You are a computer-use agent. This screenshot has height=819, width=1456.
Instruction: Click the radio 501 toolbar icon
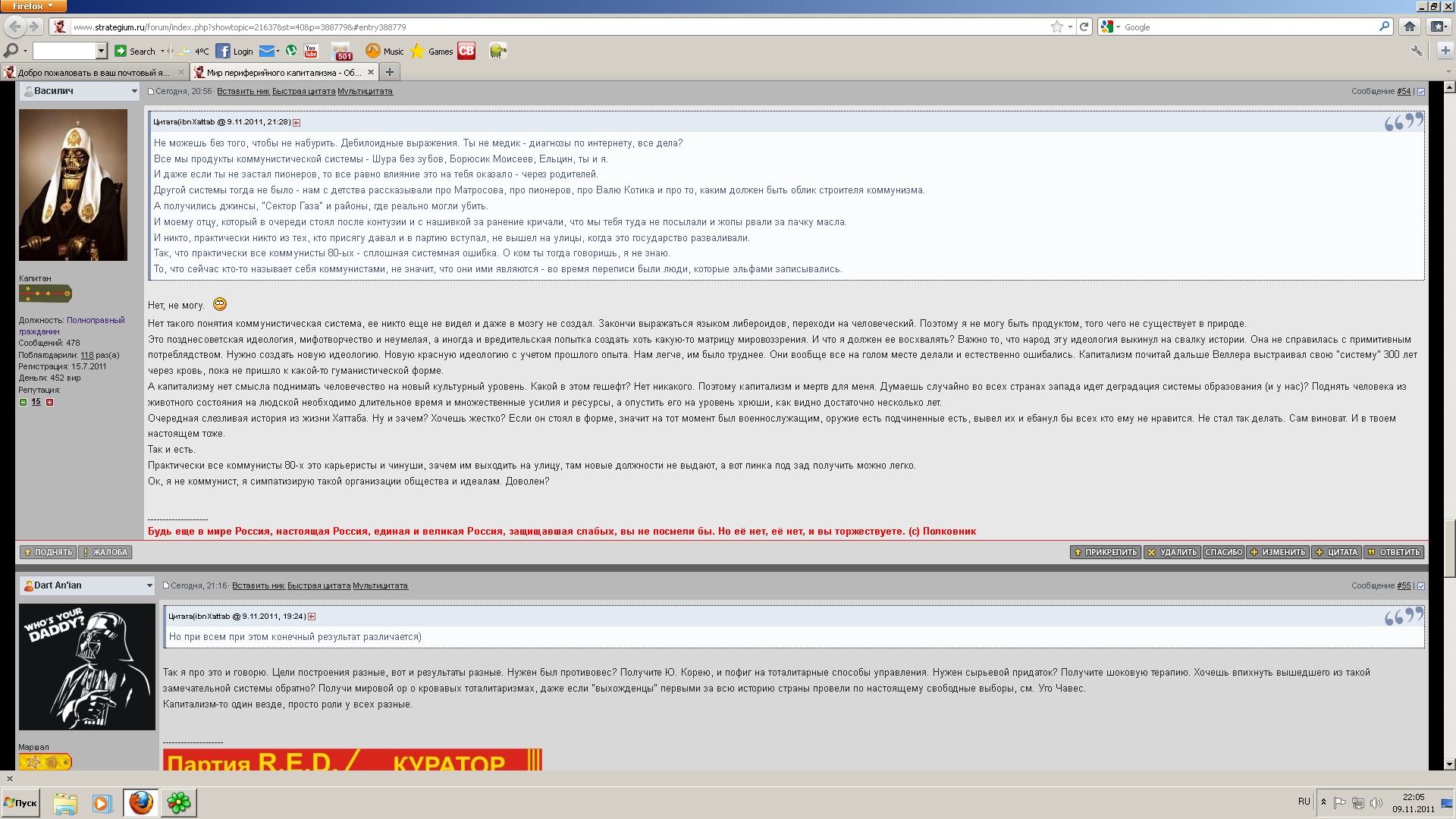tap(344, 52)
